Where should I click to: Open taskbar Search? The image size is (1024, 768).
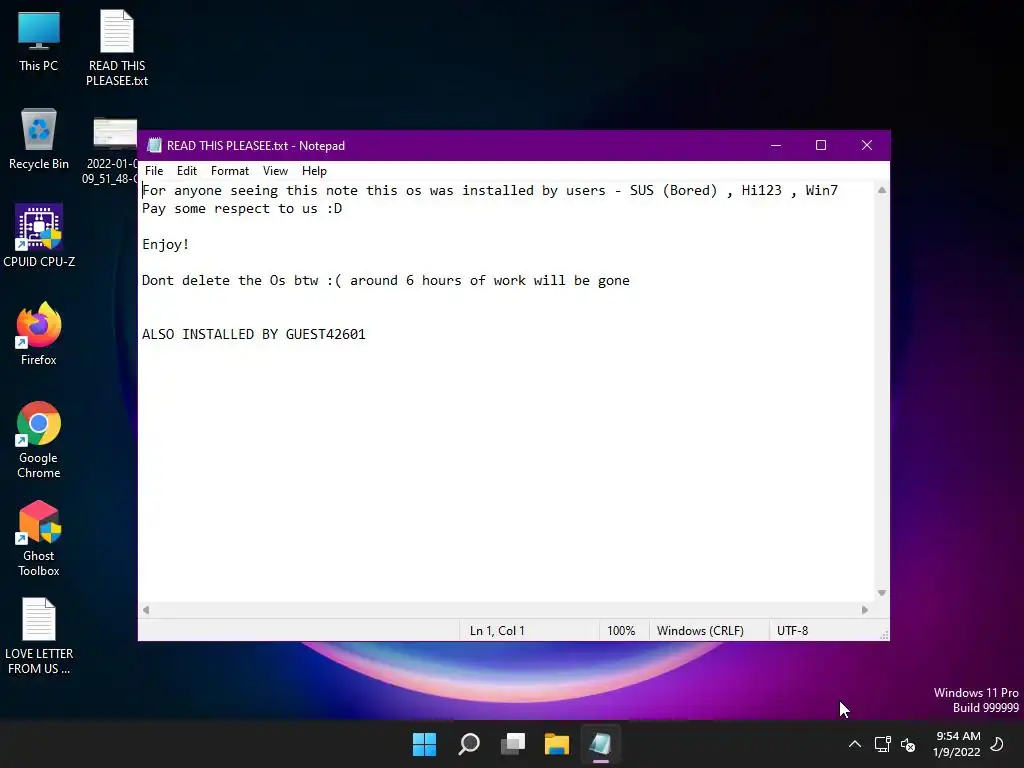[x=469, y=744]
